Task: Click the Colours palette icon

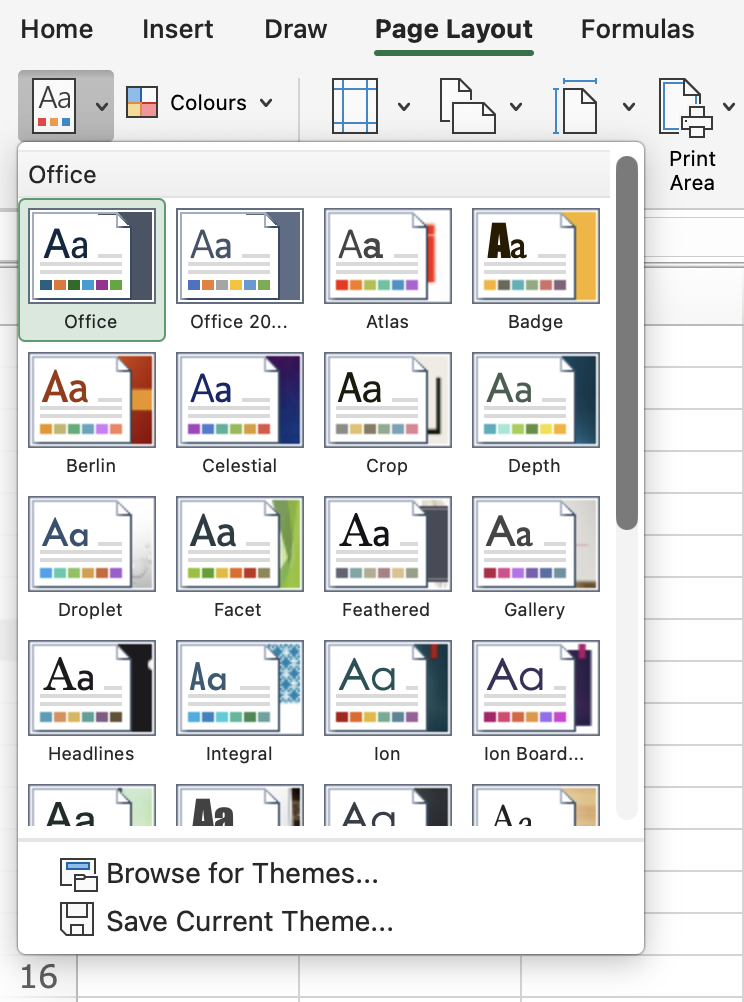Action: [x=142, y=103]
